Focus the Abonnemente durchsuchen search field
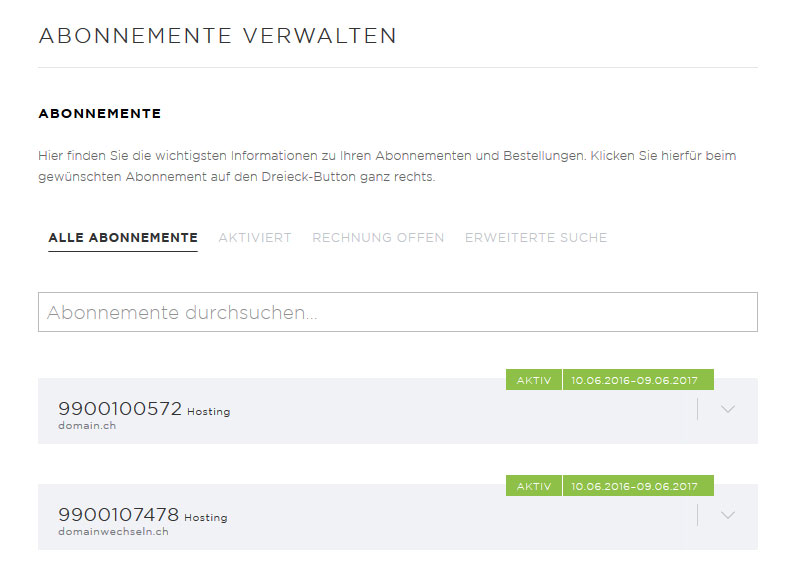The image size is (790, 580). pos(398,312)
